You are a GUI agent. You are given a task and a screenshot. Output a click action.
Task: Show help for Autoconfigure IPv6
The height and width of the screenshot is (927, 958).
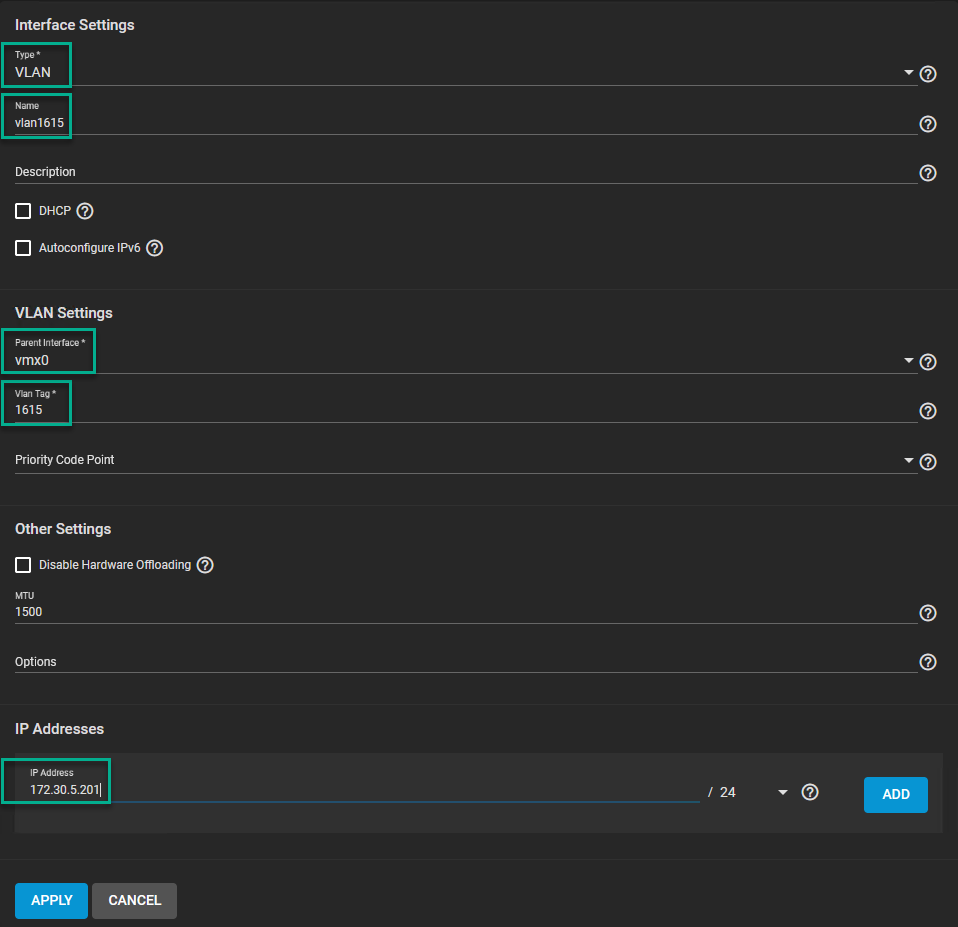155,248
